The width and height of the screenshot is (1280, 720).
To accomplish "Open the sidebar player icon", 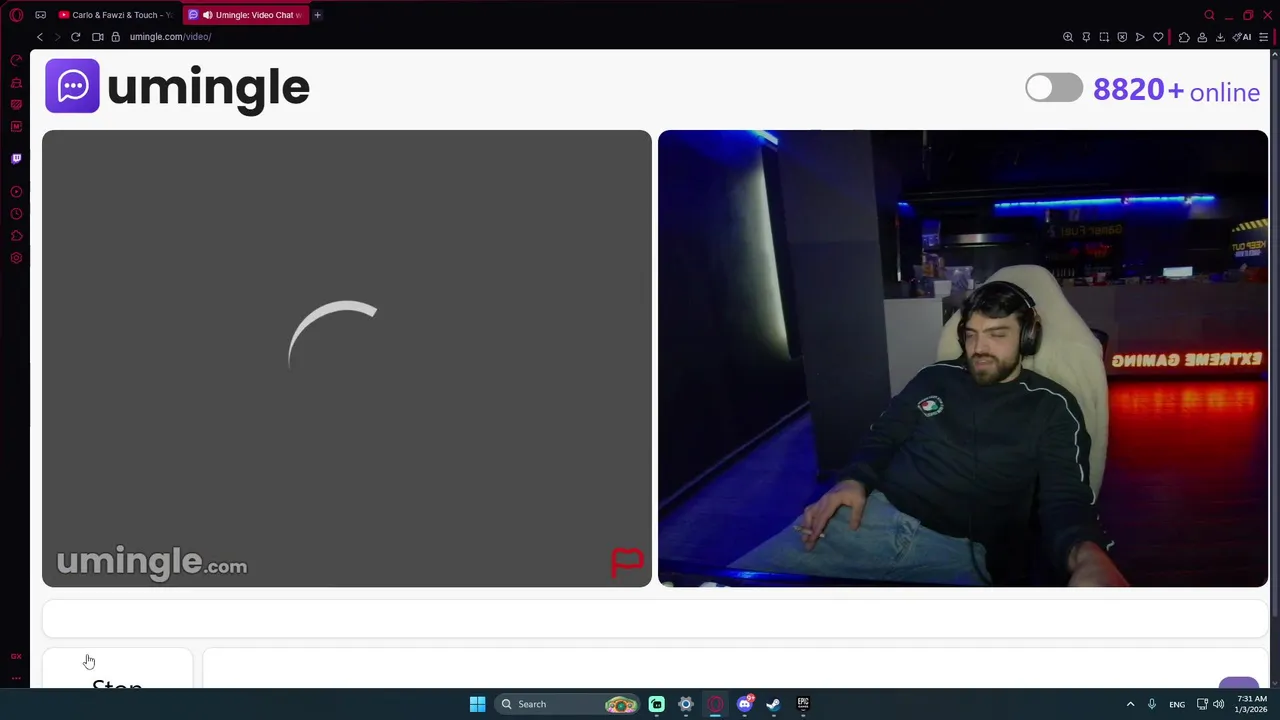I will pyautogui.click(x=16, y=192).
